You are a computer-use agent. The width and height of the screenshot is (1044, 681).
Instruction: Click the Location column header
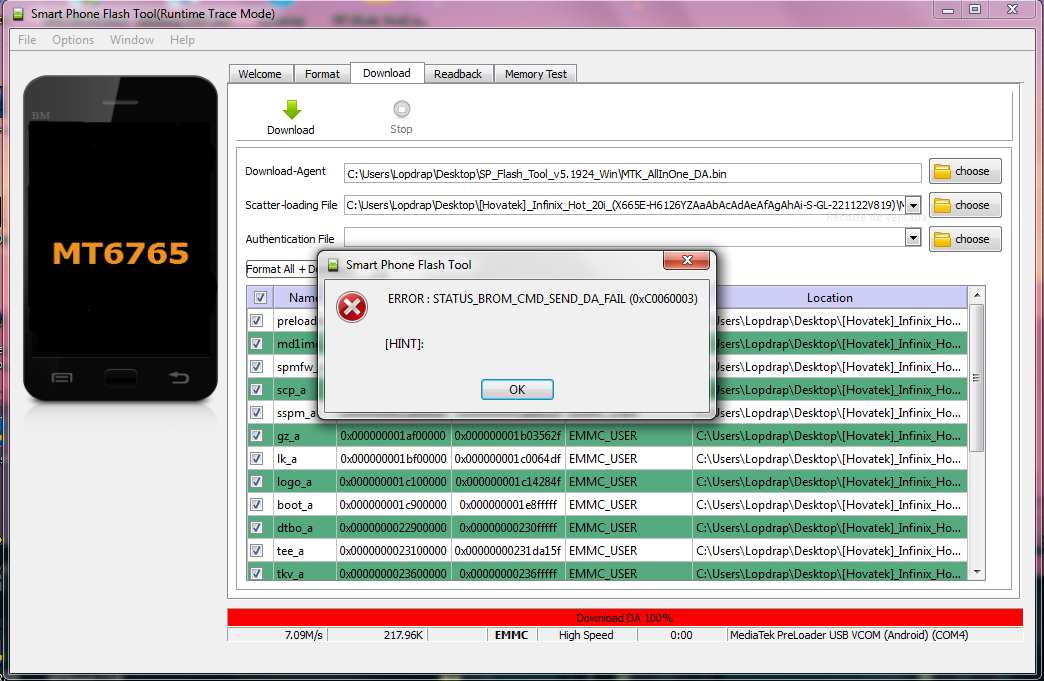point(830,298)
